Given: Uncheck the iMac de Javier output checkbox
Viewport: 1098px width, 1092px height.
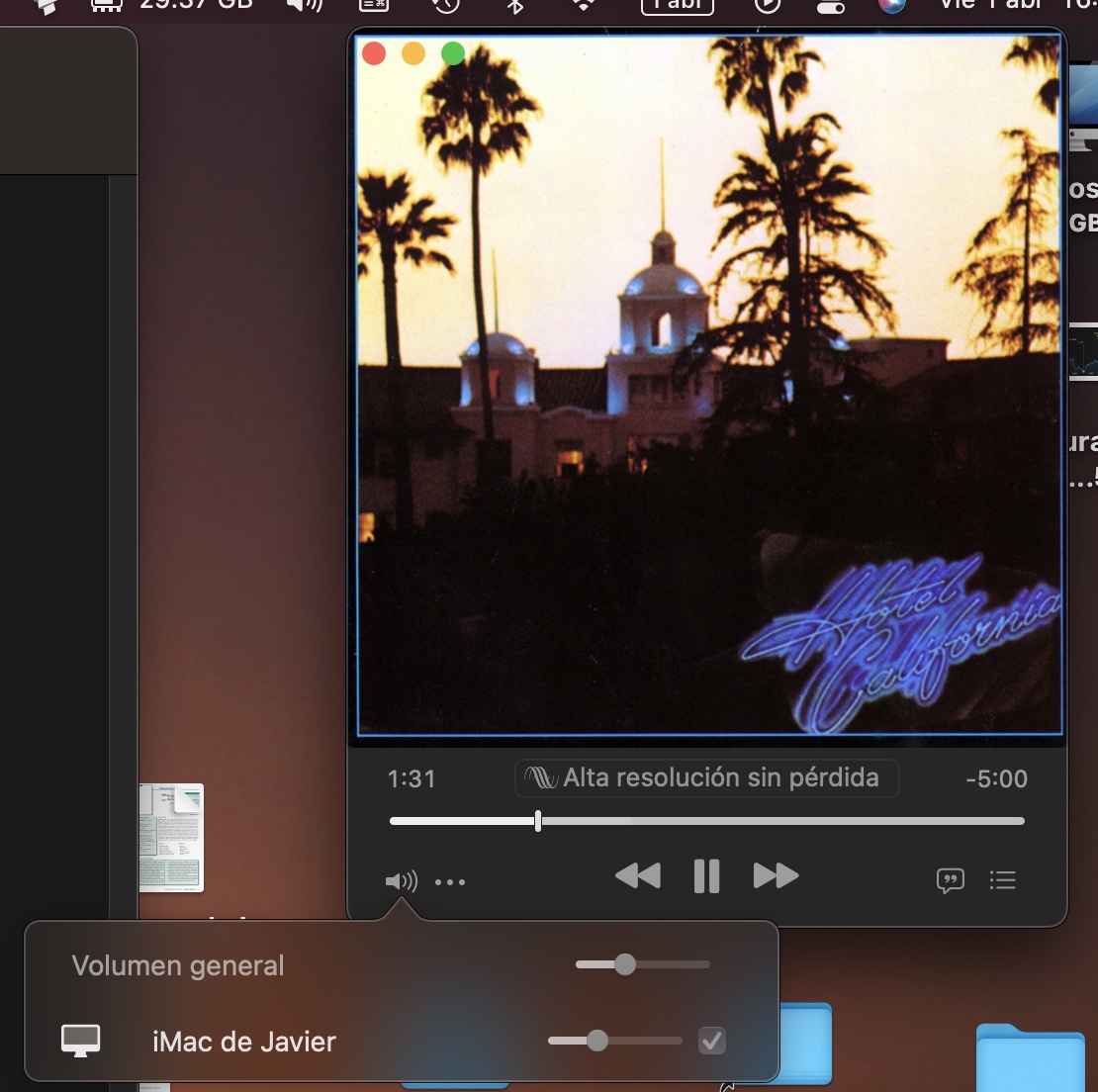Looking at the screenshot, I should pos(712,1041).
